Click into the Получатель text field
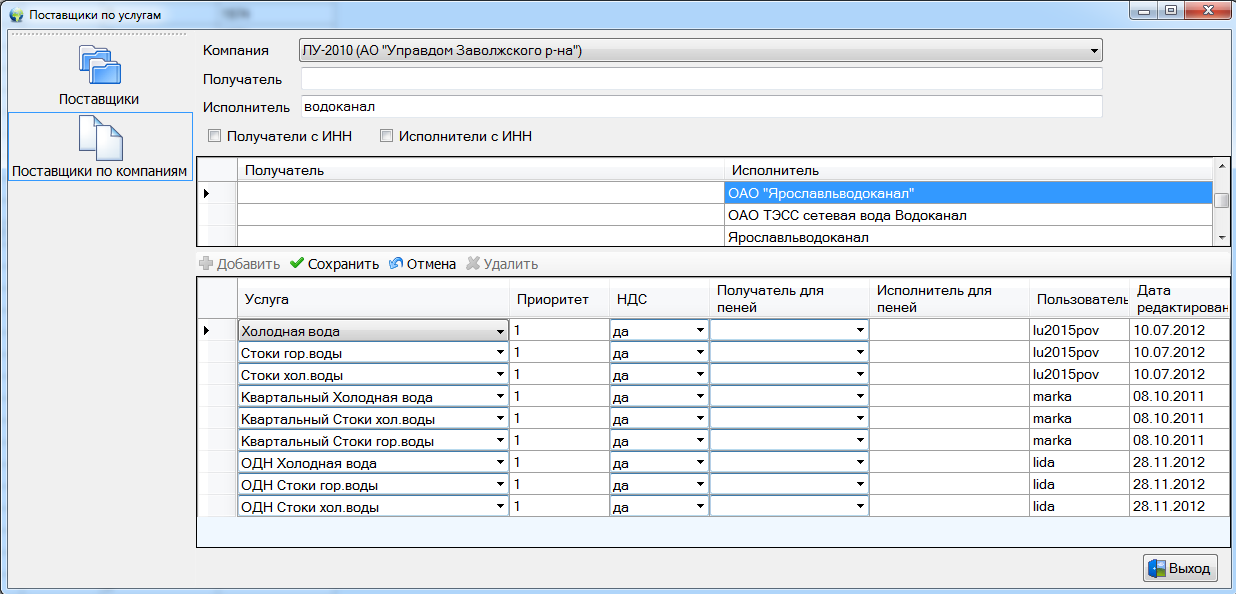The image size is (1236, 594). coord(700,79)
